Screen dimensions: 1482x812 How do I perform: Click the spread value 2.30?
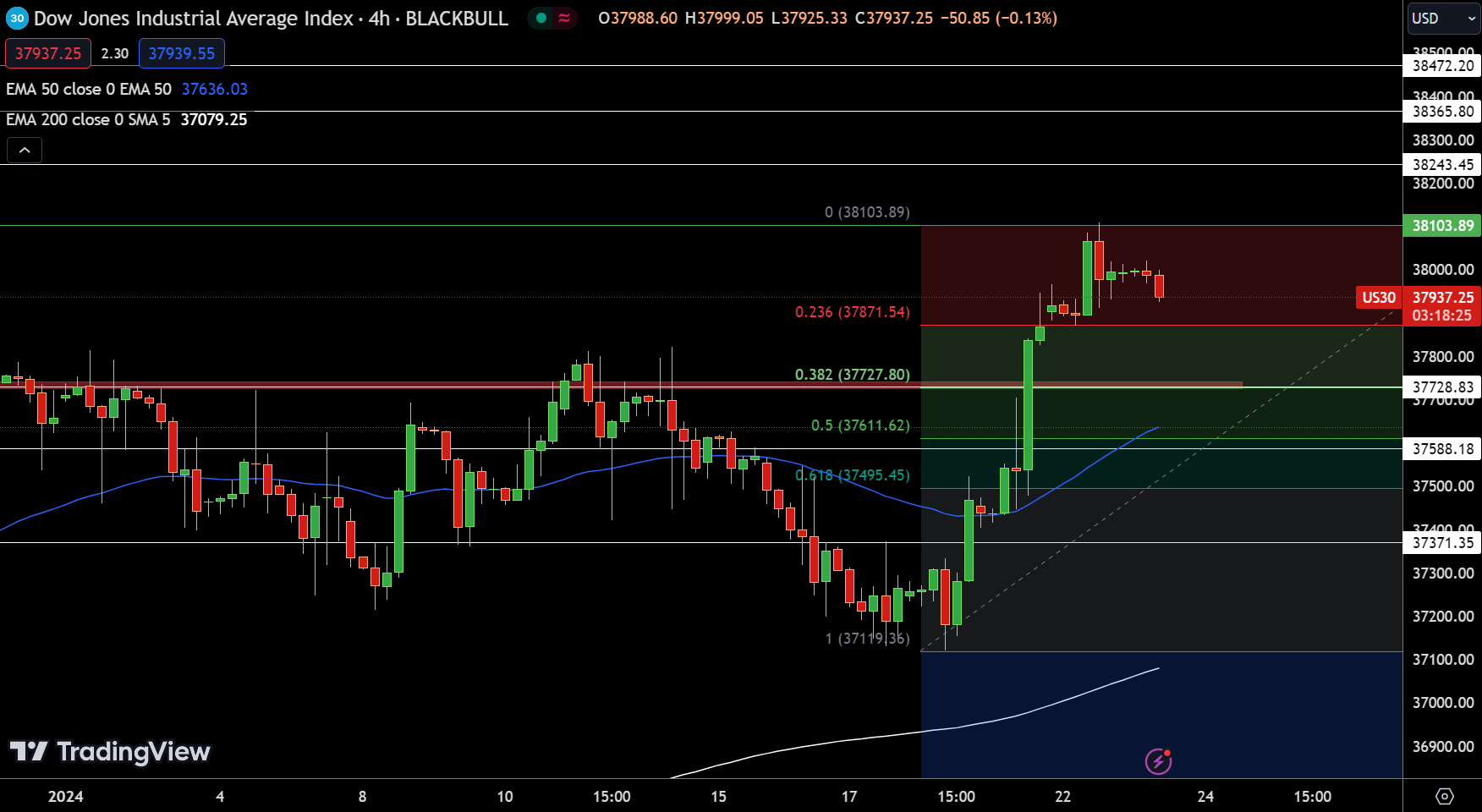tap(115, 53)
